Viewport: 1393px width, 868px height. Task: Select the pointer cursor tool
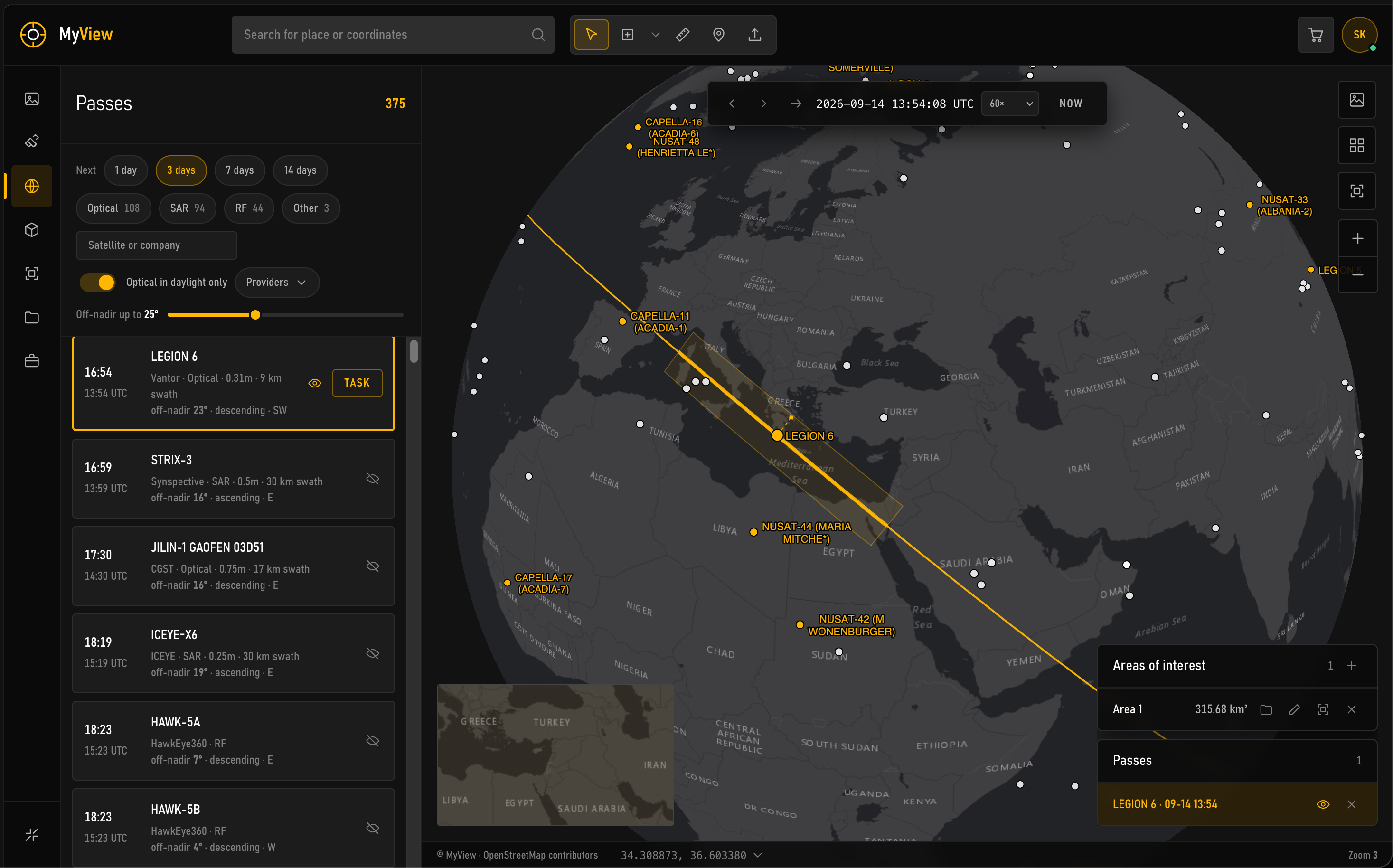(591, 35)
